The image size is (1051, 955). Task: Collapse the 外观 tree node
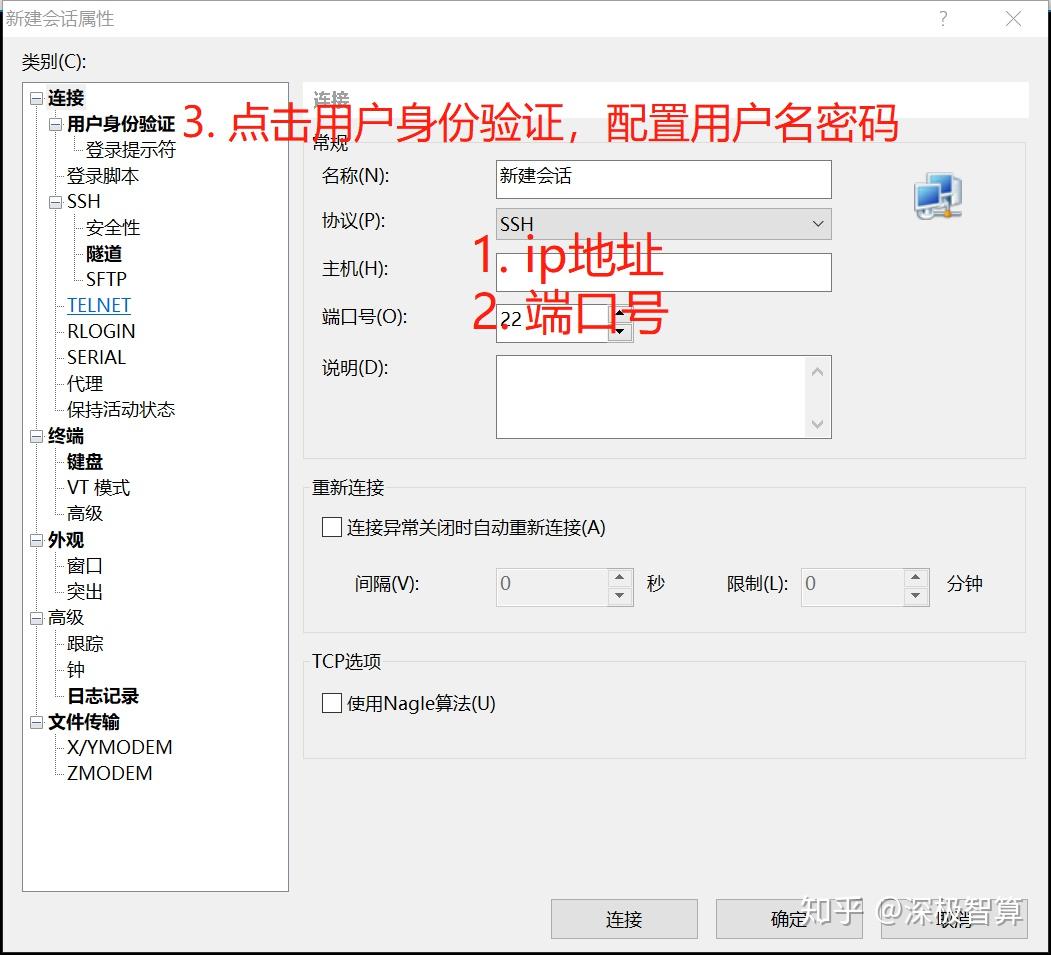click(37, 539)
